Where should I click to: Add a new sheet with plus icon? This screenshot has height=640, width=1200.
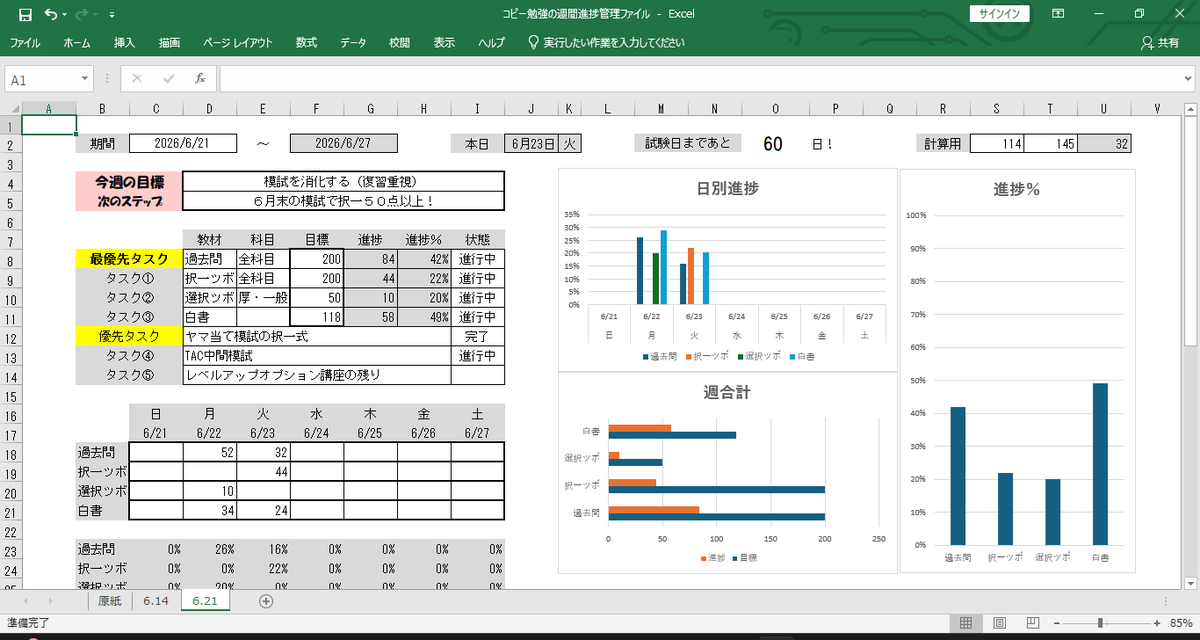click(x=266, y=601)
